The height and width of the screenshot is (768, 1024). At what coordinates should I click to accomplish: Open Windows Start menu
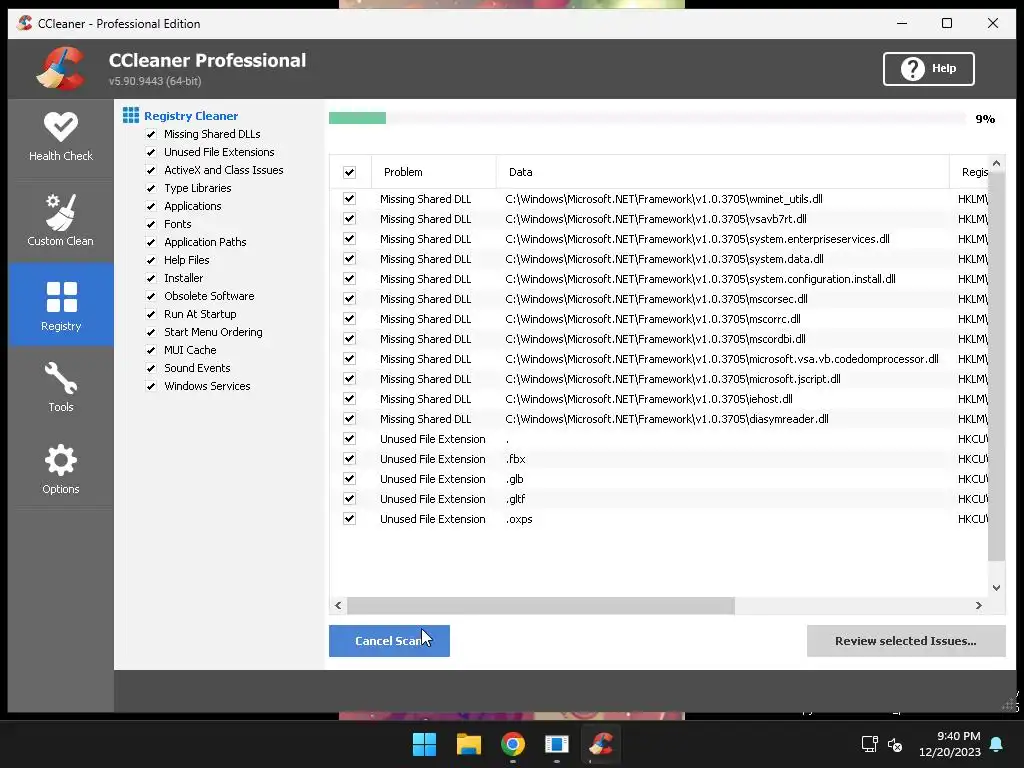424,744
